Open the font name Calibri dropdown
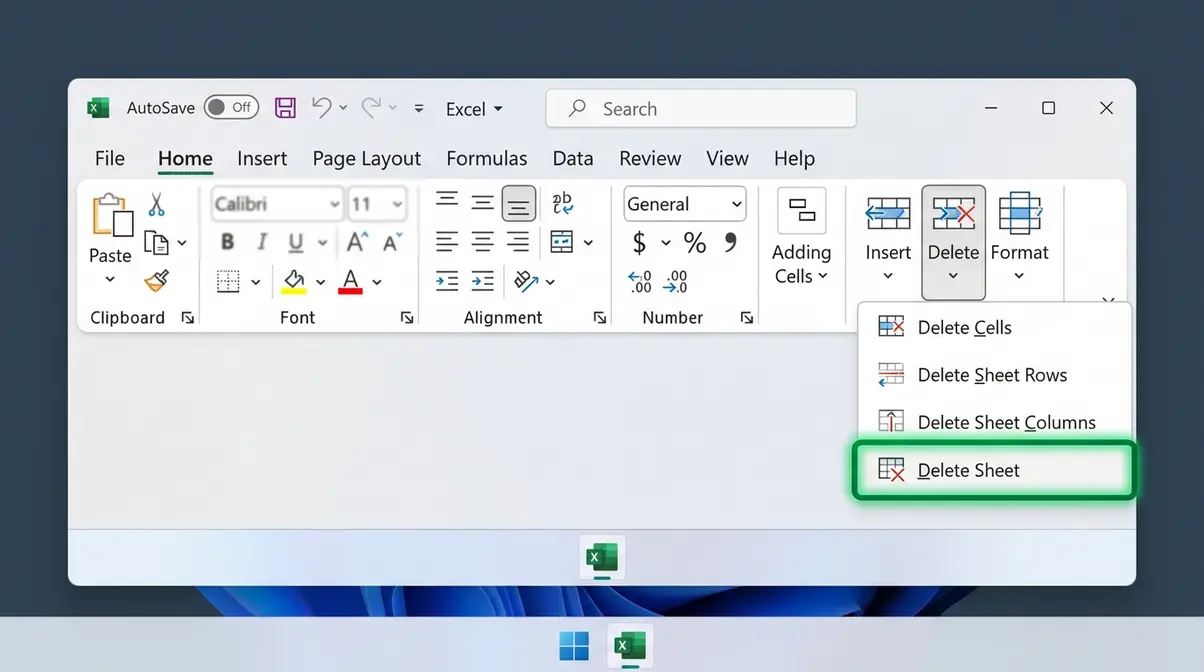The height and width of the screenshot is (672, 1204). pos(334,204)
